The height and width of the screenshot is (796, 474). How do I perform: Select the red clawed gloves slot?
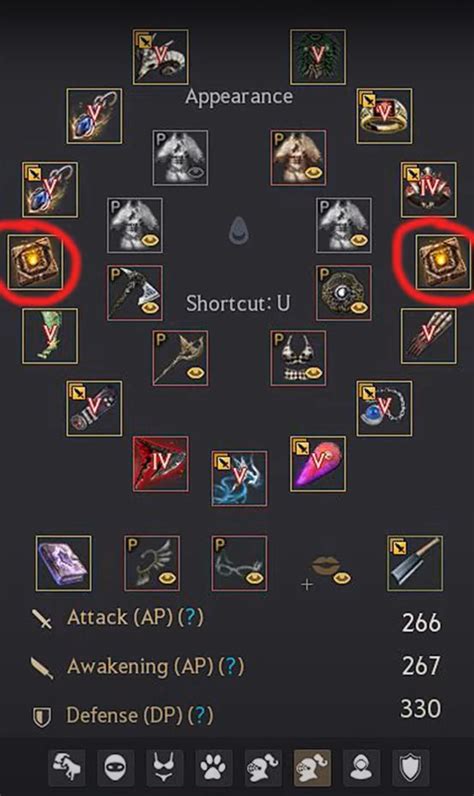pyautogui.click(x=429, y=336)
